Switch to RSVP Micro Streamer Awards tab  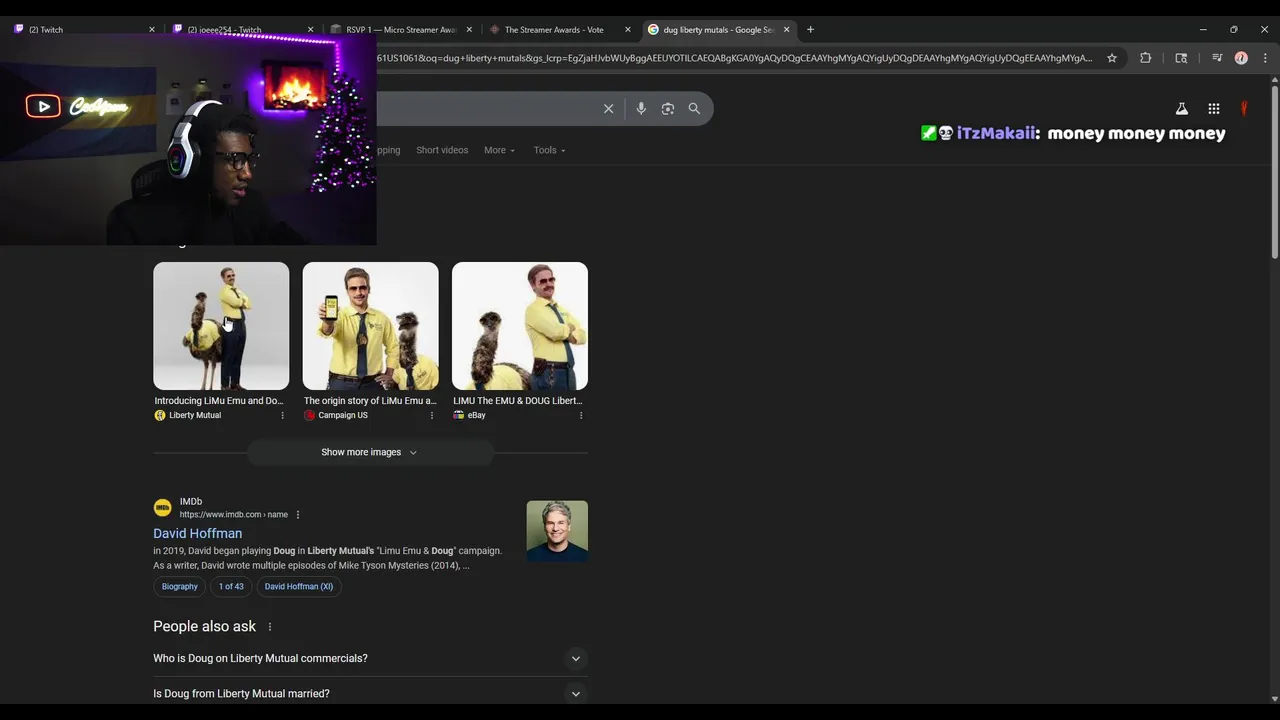click(401, 30)
